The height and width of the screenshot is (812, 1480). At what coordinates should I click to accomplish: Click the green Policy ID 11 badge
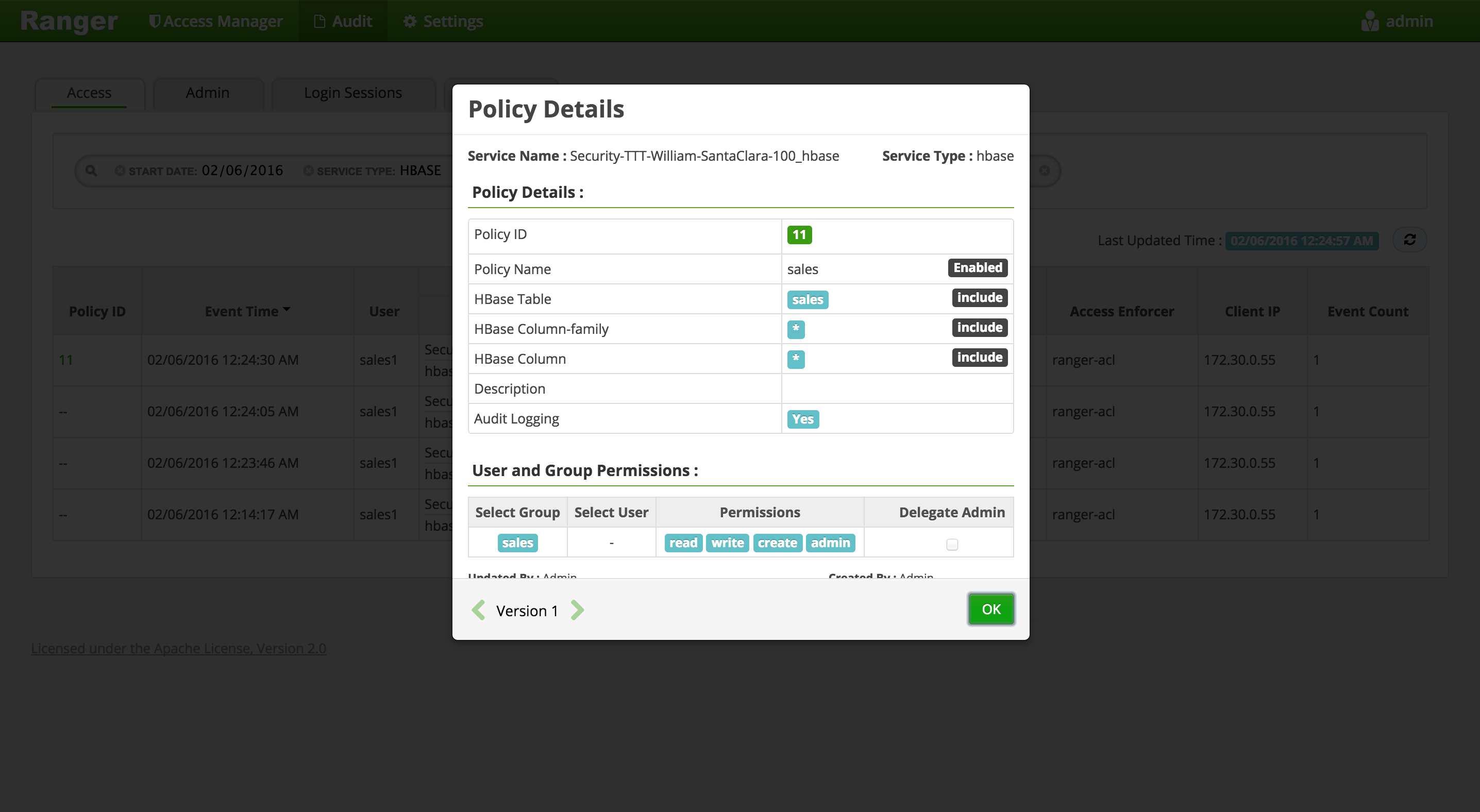tap(799, 234)
